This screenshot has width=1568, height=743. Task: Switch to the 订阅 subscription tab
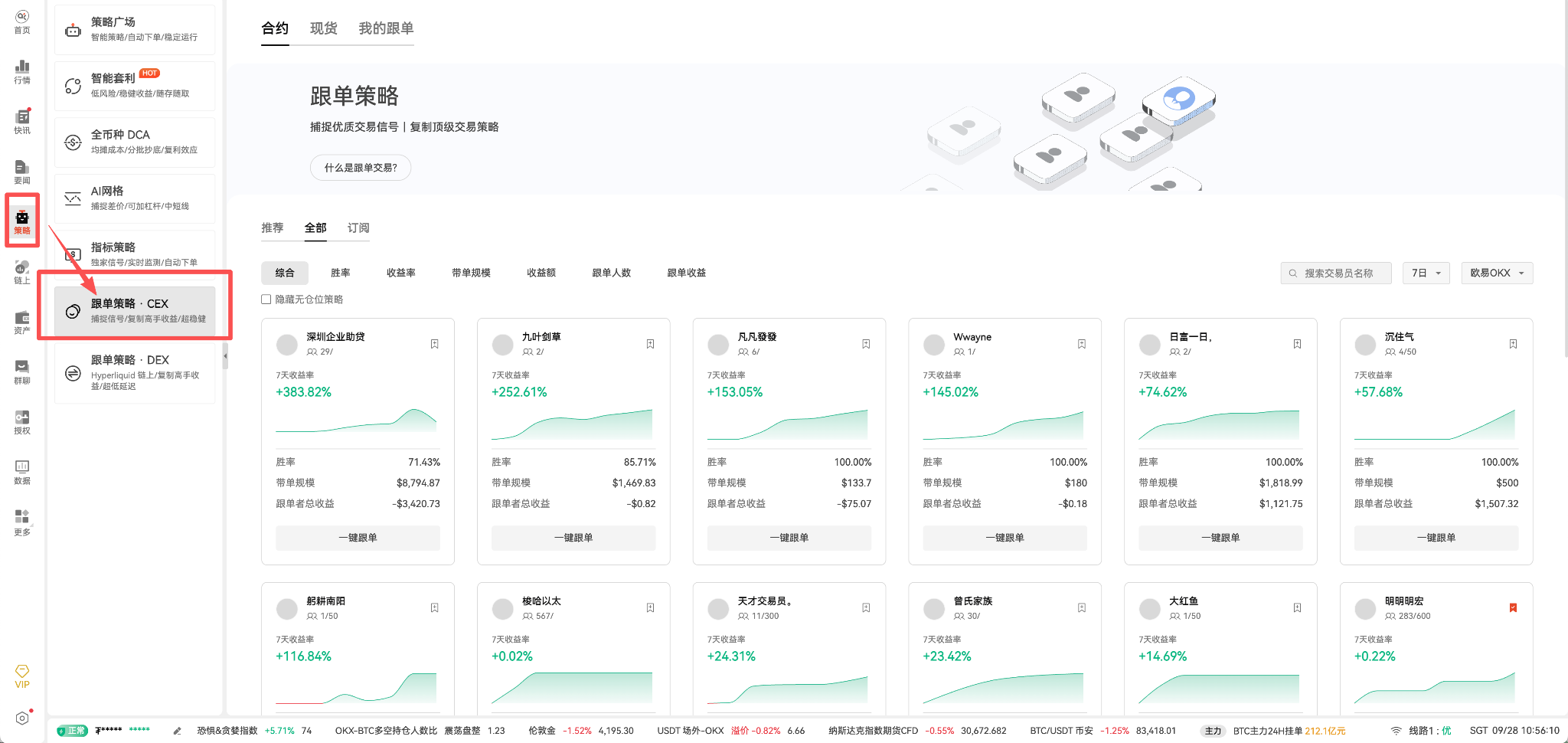[358, 228]
